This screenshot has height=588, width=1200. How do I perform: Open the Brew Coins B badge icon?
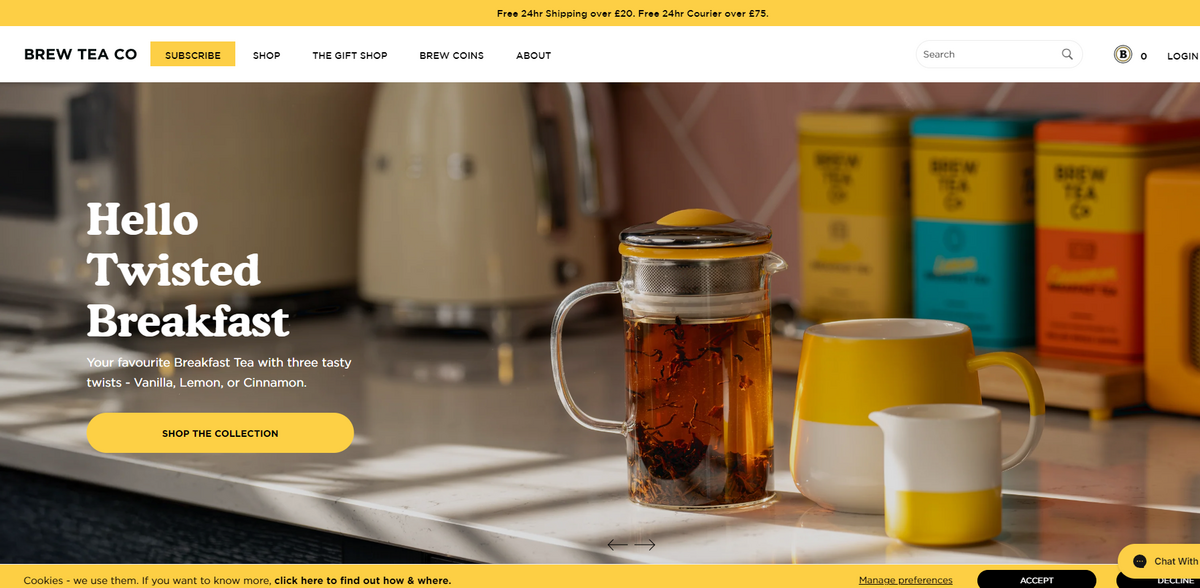point(1123,55)
